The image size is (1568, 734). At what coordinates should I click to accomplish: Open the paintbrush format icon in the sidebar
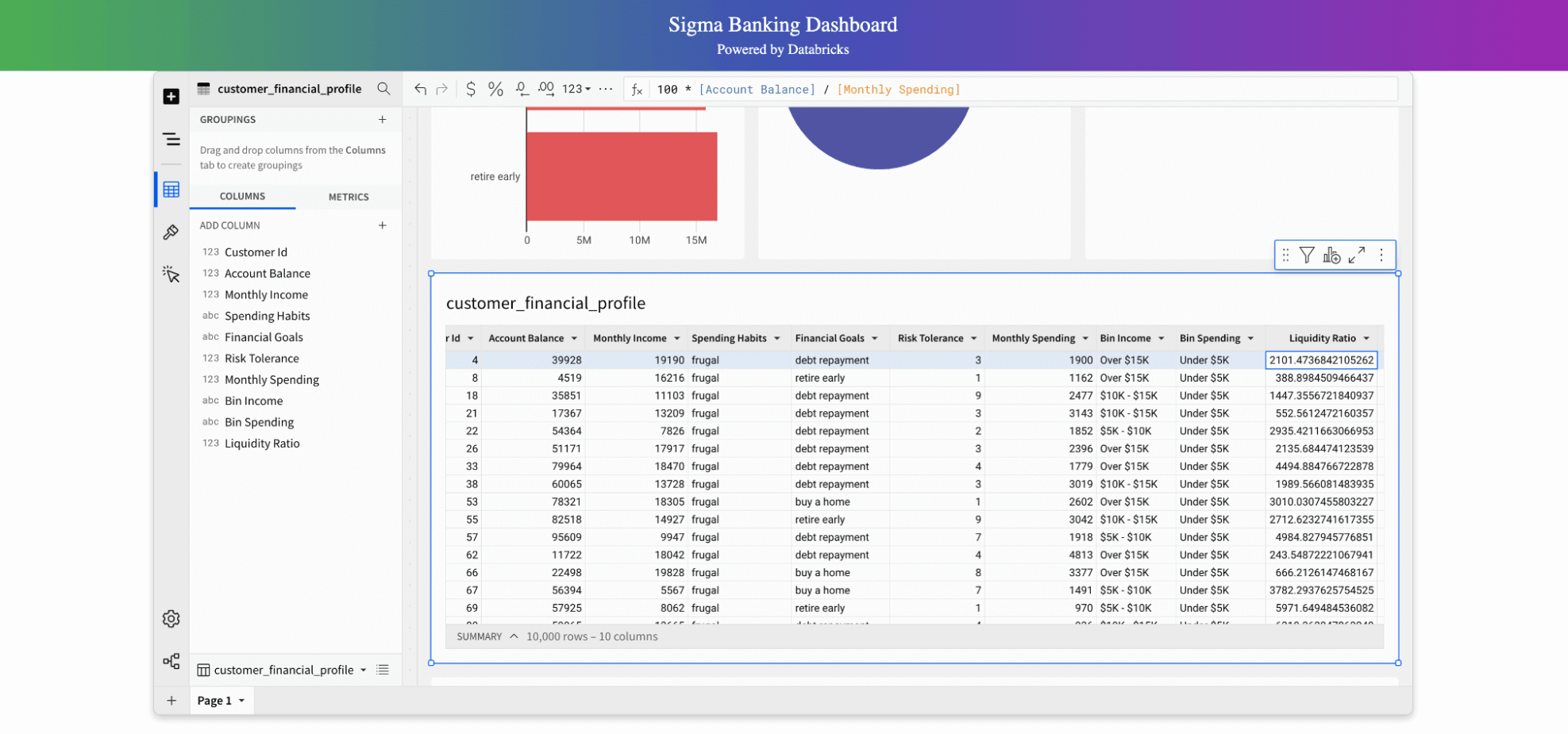(171, 232)
